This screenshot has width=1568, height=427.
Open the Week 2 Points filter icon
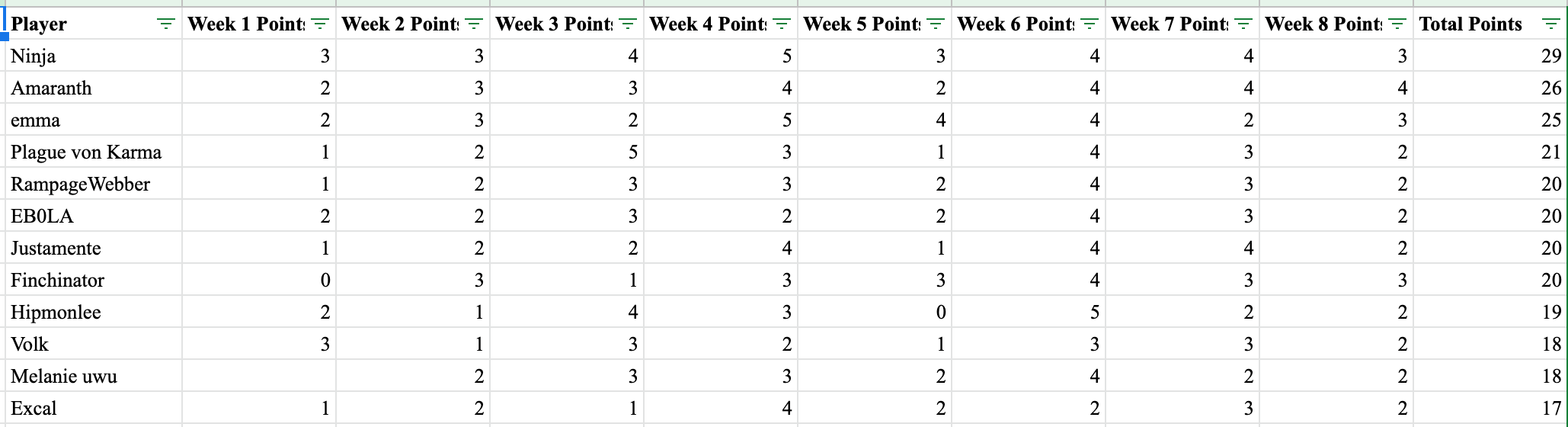tap(474, 24)
